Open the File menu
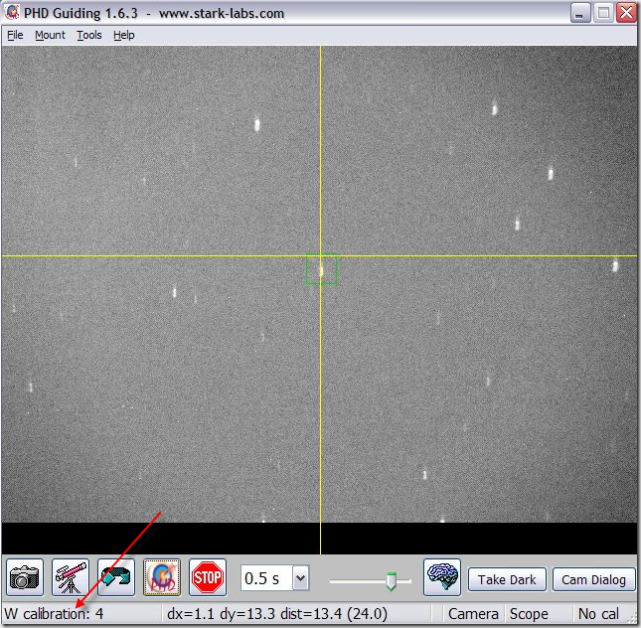This screenshot has width=641, height=628. 15,35
